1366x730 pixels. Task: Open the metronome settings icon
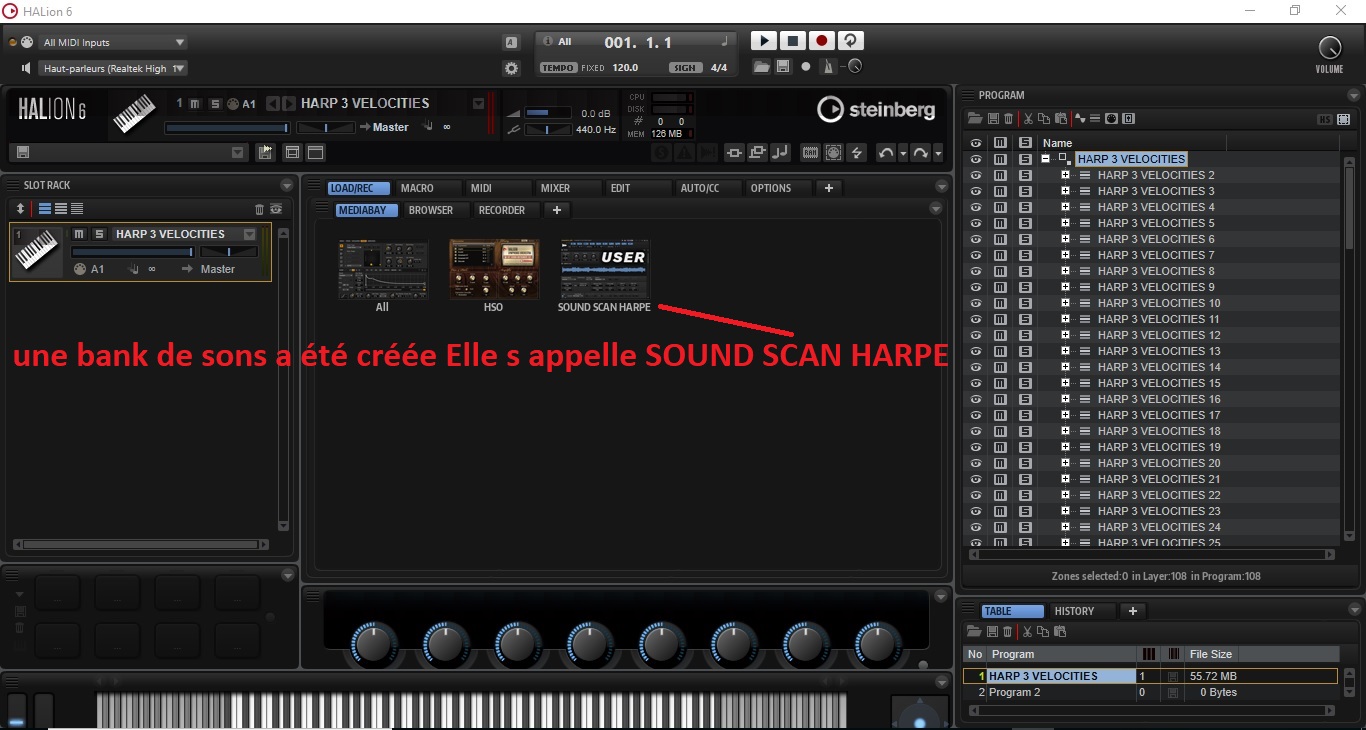point(826,66)
